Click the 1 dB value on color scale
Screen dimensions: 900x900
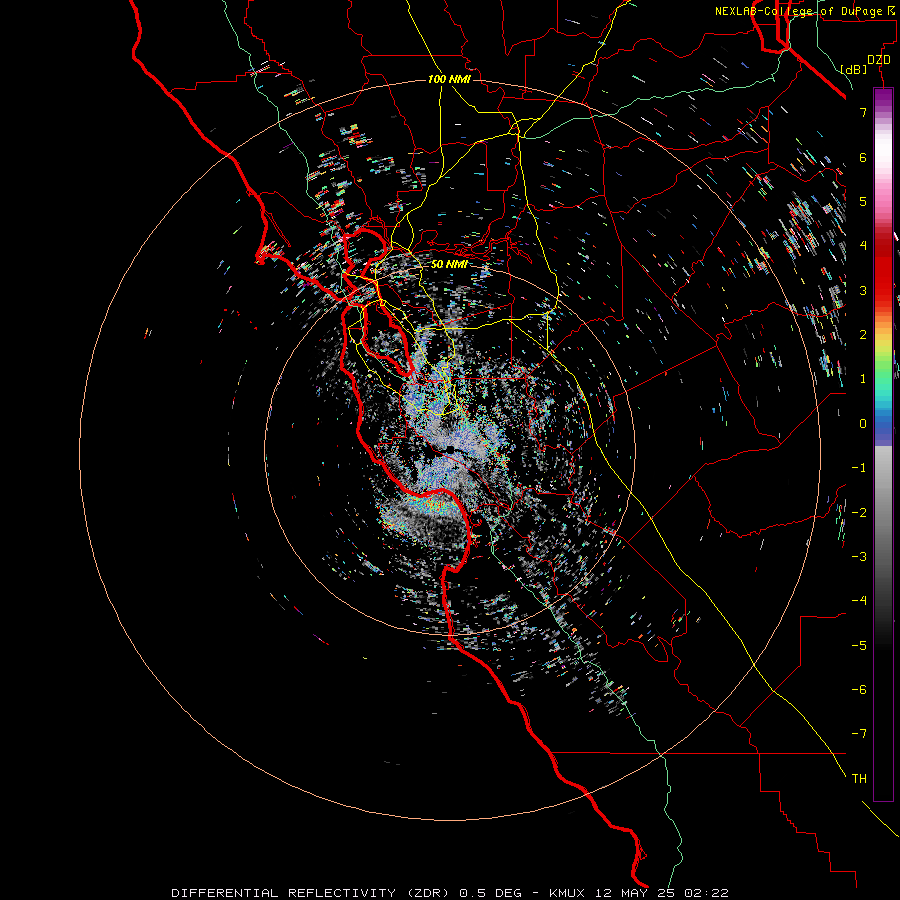coord(863,379)
